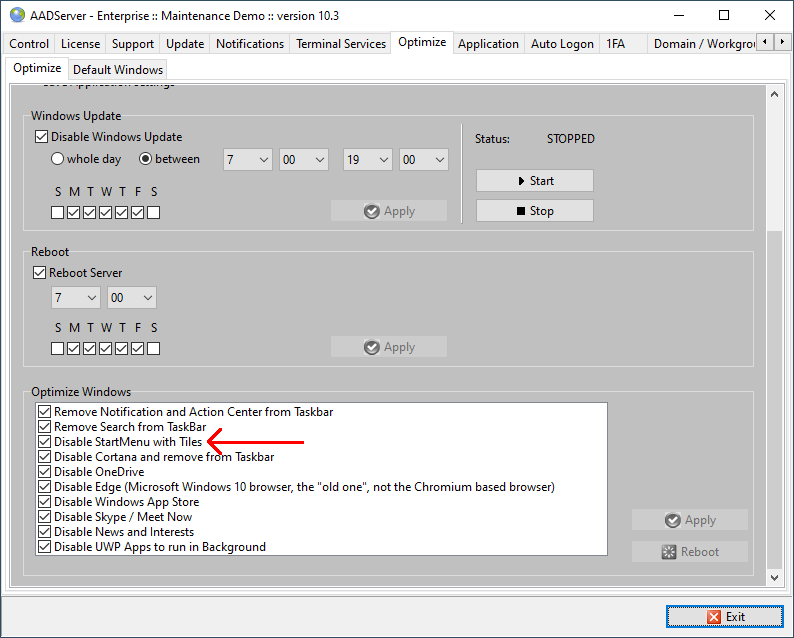The width and height of the screenshot is (794, 638).
Task: Click the vertical scrollbar down arrow
Action: click(x=775, y=577)
